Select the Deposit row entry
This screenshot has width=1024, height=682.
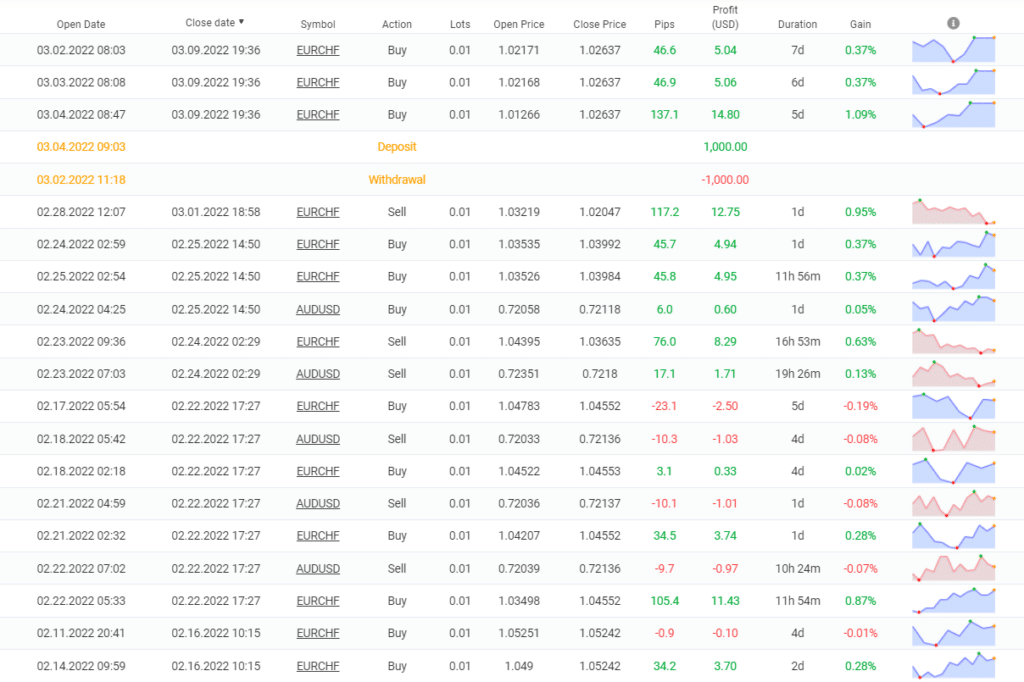(x=397, y=147)
